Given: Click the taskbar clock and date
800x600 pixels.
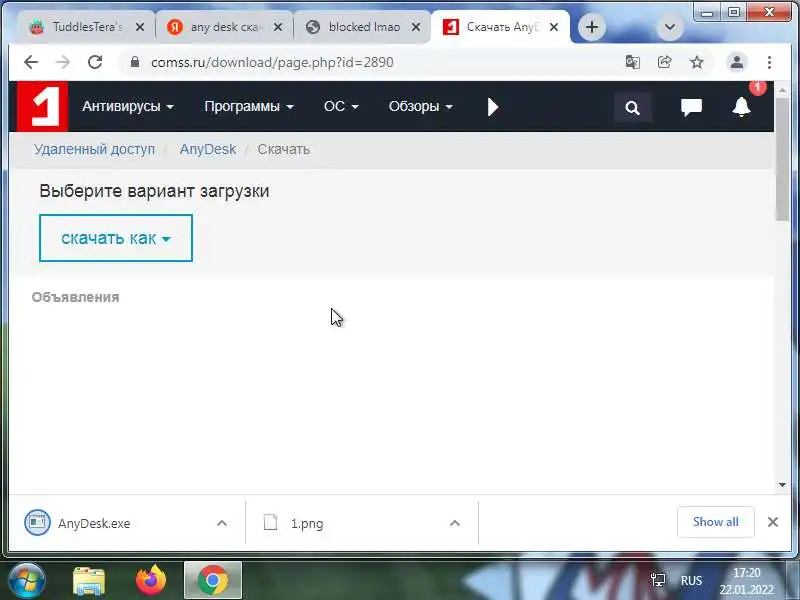Looking at the screenshot, I should pyautogui.click(x=746, y=581).
